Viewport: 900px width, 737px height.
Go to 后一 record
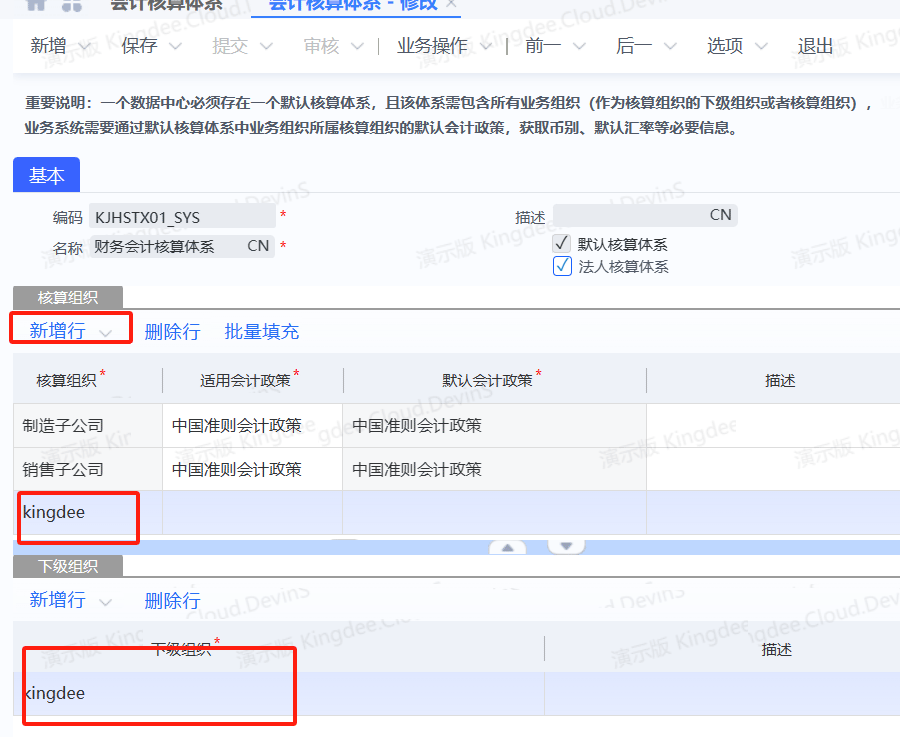634,45
